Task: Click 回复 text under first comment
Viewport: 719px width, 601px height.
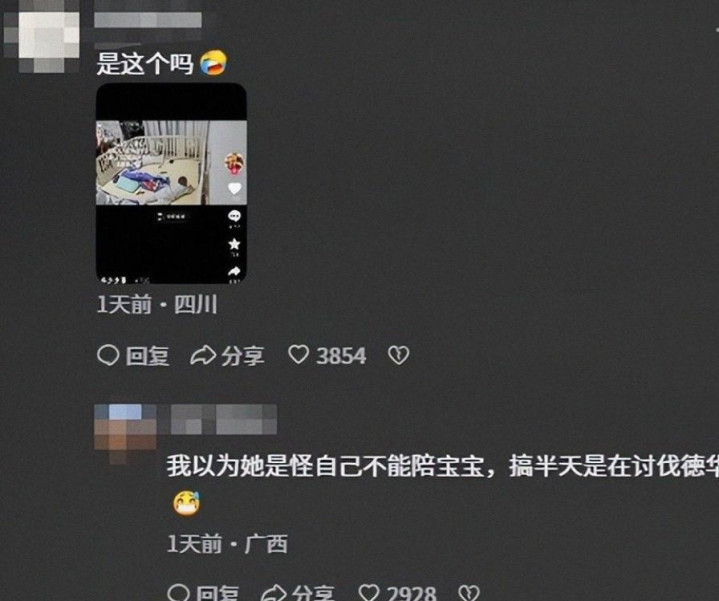Action: point(148,356)
